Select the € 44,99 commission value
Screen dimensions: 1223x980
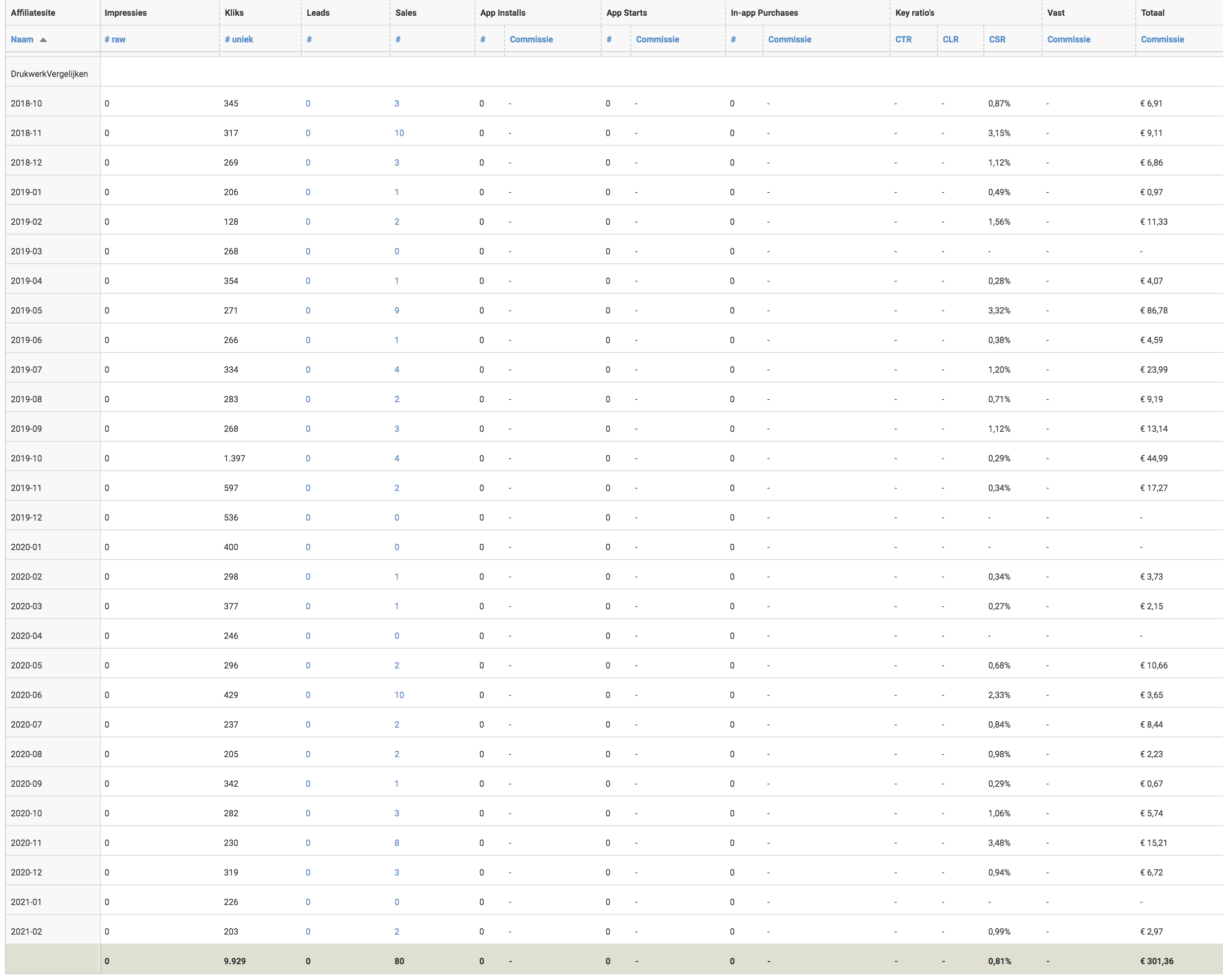coord(1154,458)
